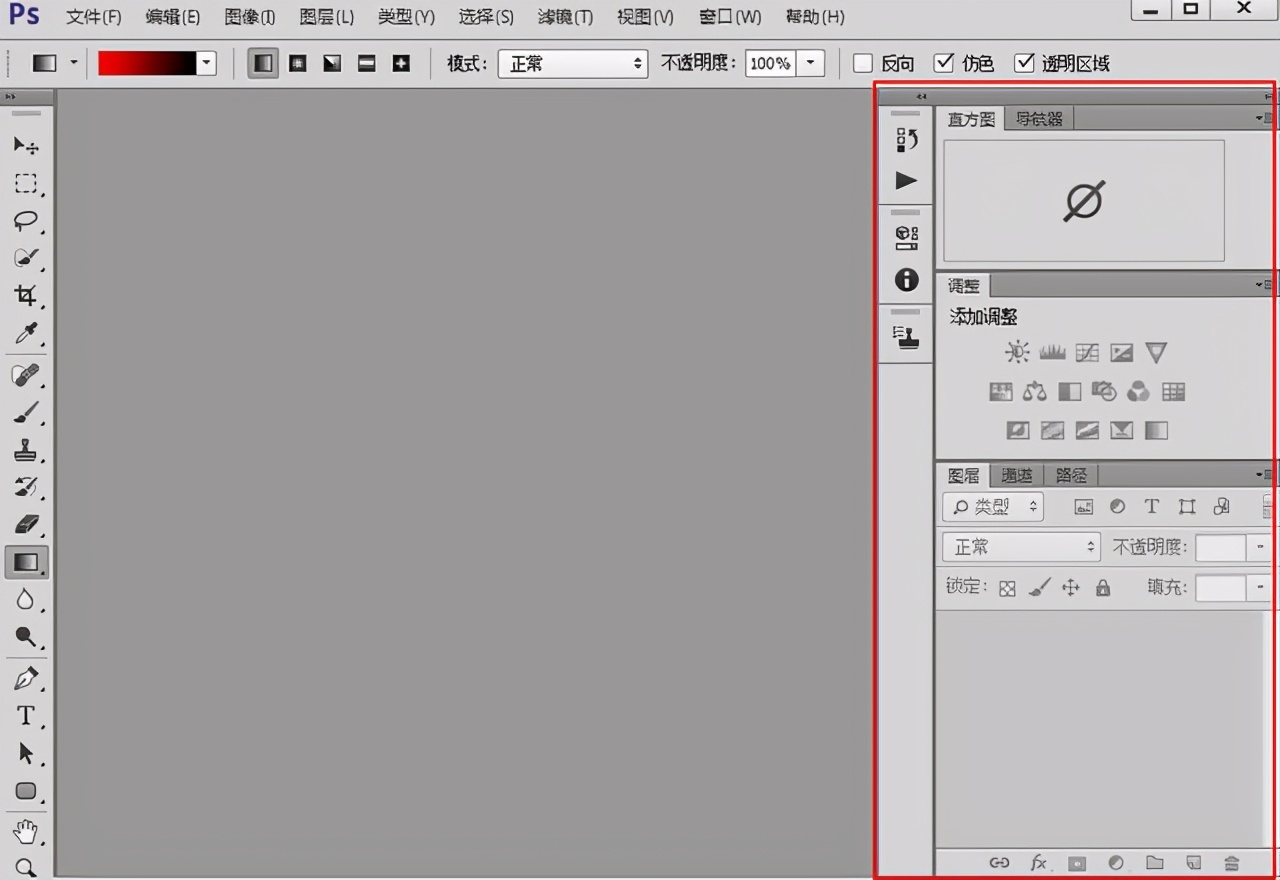1280x880 pixels.
Task: Select the Move tool
Action: click(x=26, y=146)
